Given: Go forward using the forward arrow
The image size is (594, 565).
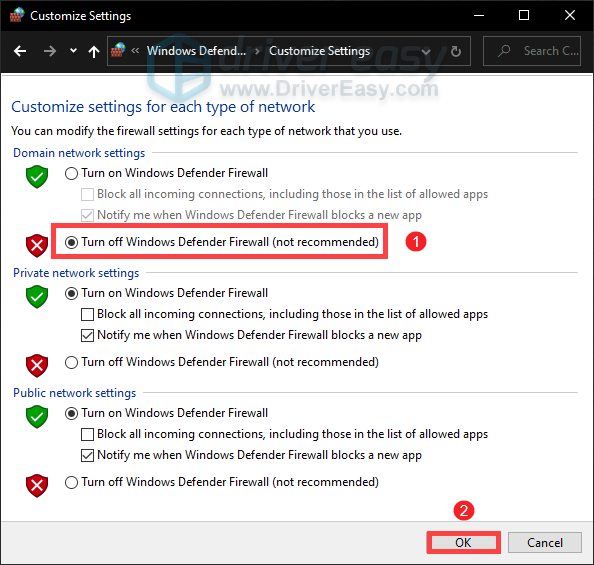Looking at the screenshot, I should pyautogui.click(x=50, y=51).
